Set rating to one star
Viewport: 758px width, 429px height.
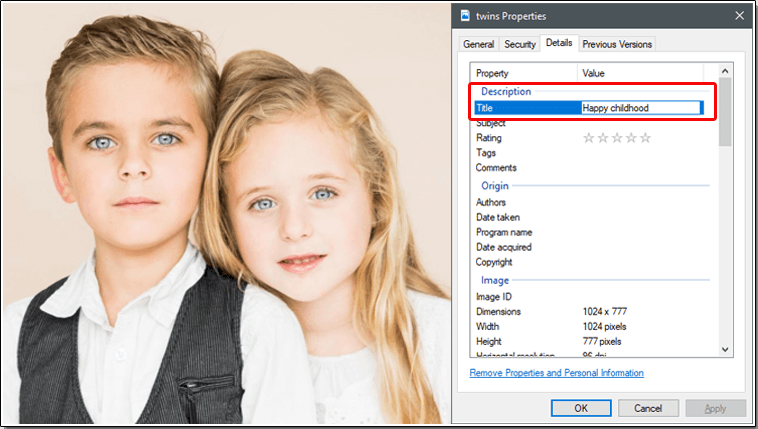tap(588, 138)
